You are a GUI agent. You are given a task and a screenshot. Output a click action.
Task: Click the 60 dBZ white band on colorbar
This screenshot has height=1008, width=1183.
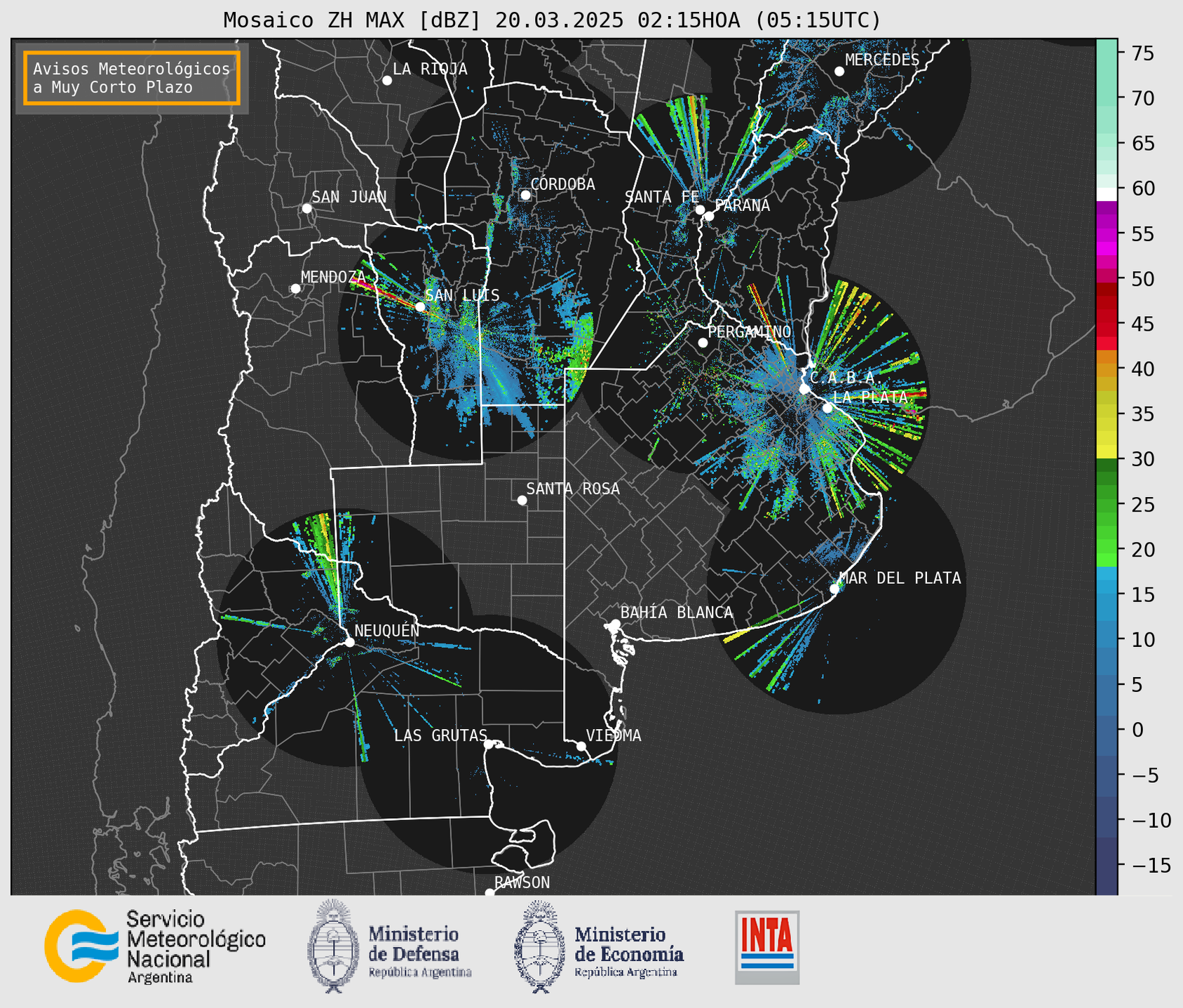click(1107, 194)
